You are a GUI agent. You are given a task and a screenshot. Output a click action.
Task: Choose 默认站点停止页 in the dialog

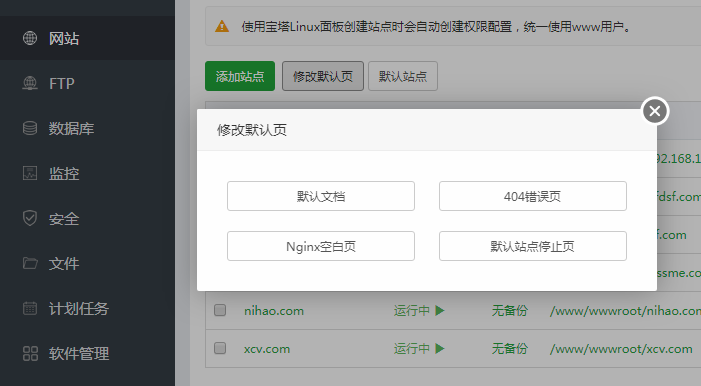(533, 246)
